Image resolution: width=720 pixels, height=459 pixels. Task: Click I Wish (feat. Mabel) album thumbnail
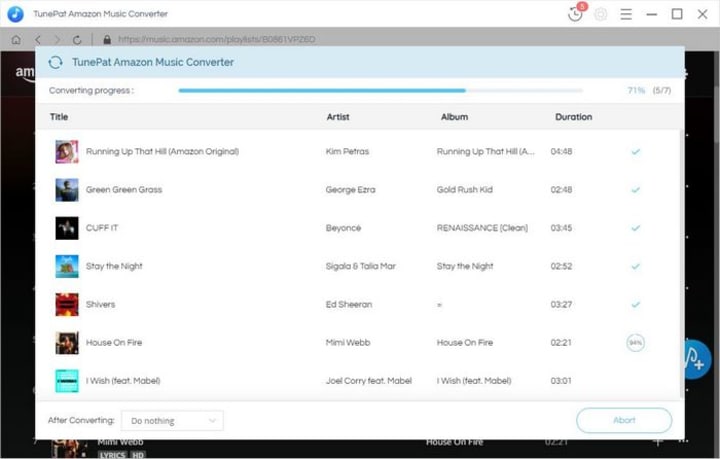67,381
